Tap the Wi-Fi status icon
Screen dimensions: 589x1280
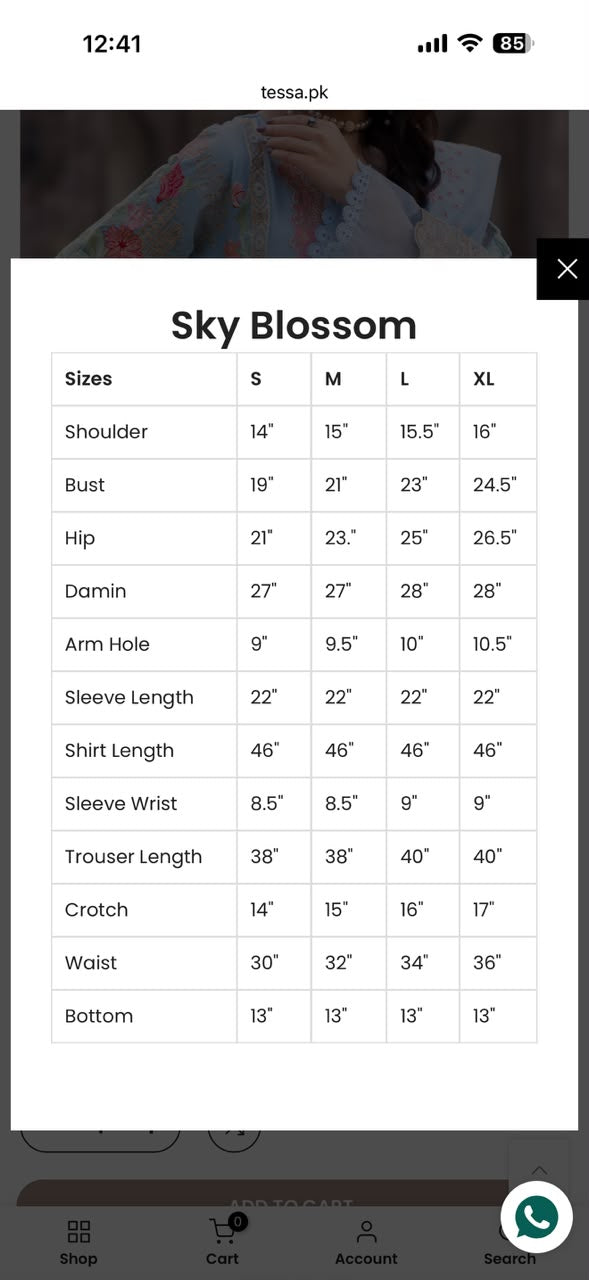point(469,43)
